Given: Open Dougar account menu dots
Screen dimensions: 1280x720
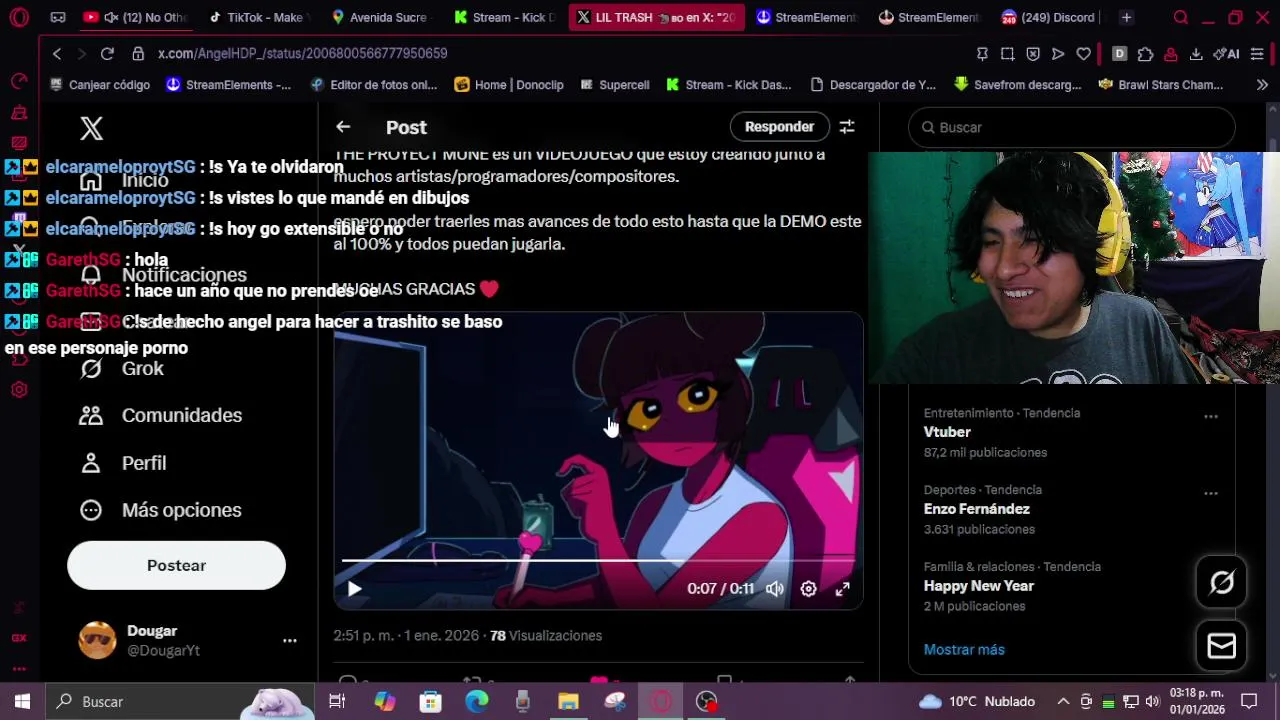Looking at the screenshot, I should coord(289,640).
